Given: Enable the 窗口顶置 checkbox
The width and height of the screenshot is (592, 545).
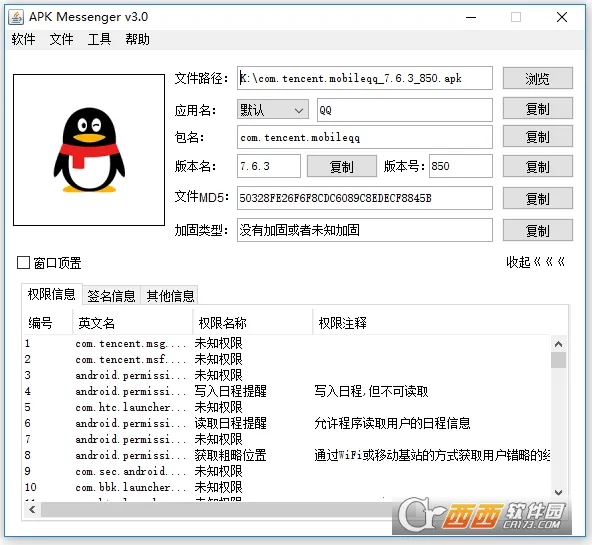Looking at the screenshot, I should pyautogui.click(x=23, y=263).
